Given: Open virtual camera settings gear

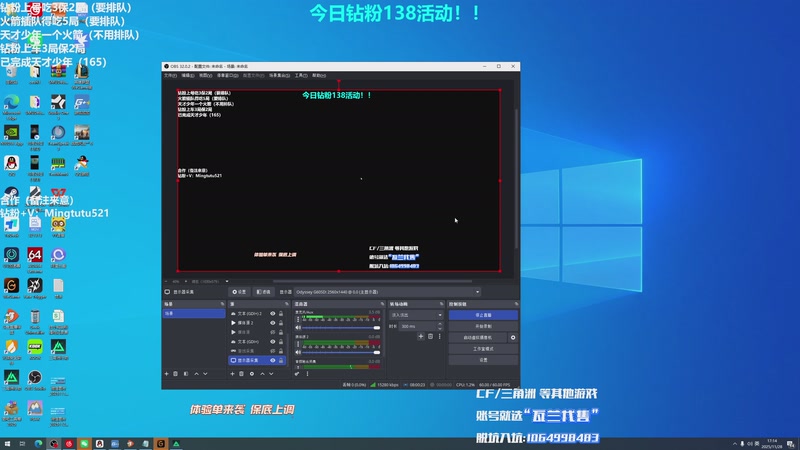Looking at the screenshot, I should point(513,338).
